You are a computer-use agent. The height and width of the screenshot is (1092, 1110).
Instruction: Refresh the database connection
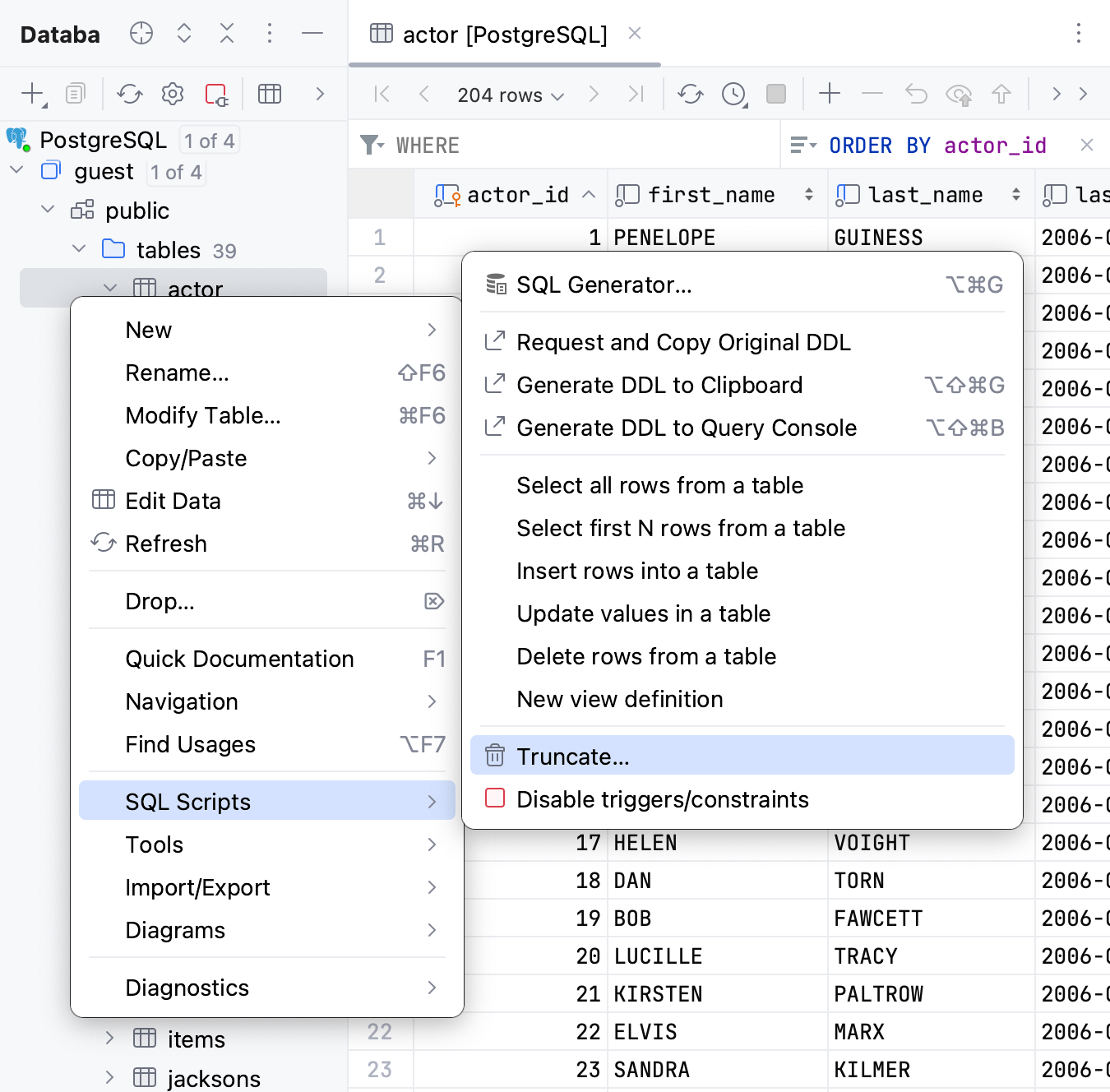pyautogui.click(x=130, y=94)
